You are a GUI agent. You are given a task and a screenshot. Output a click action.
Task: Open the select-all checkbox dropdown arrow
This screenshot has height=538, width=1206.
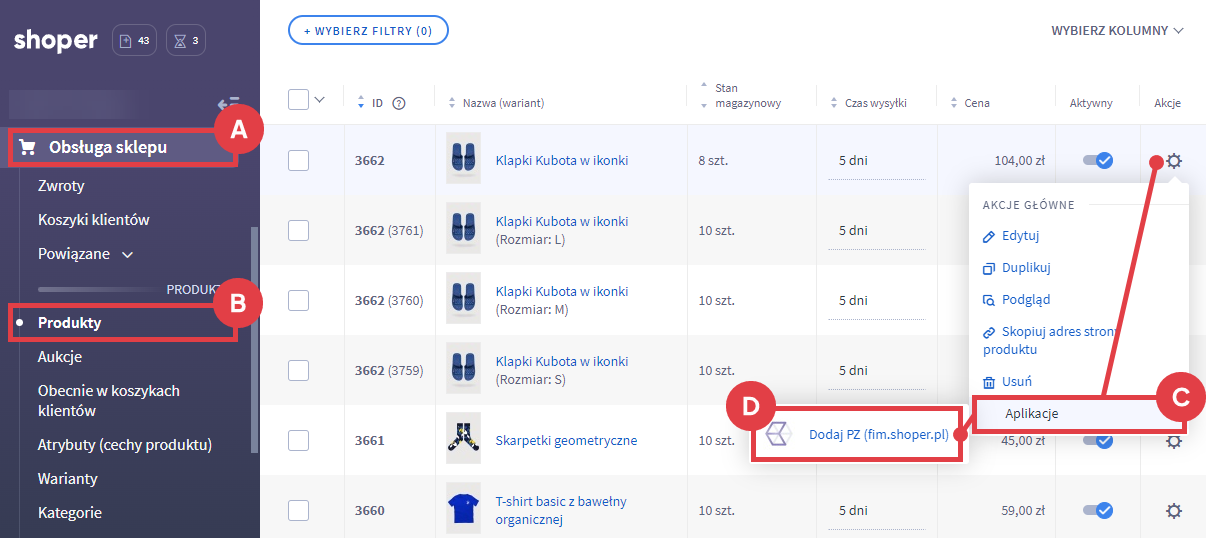click(320, 99)
